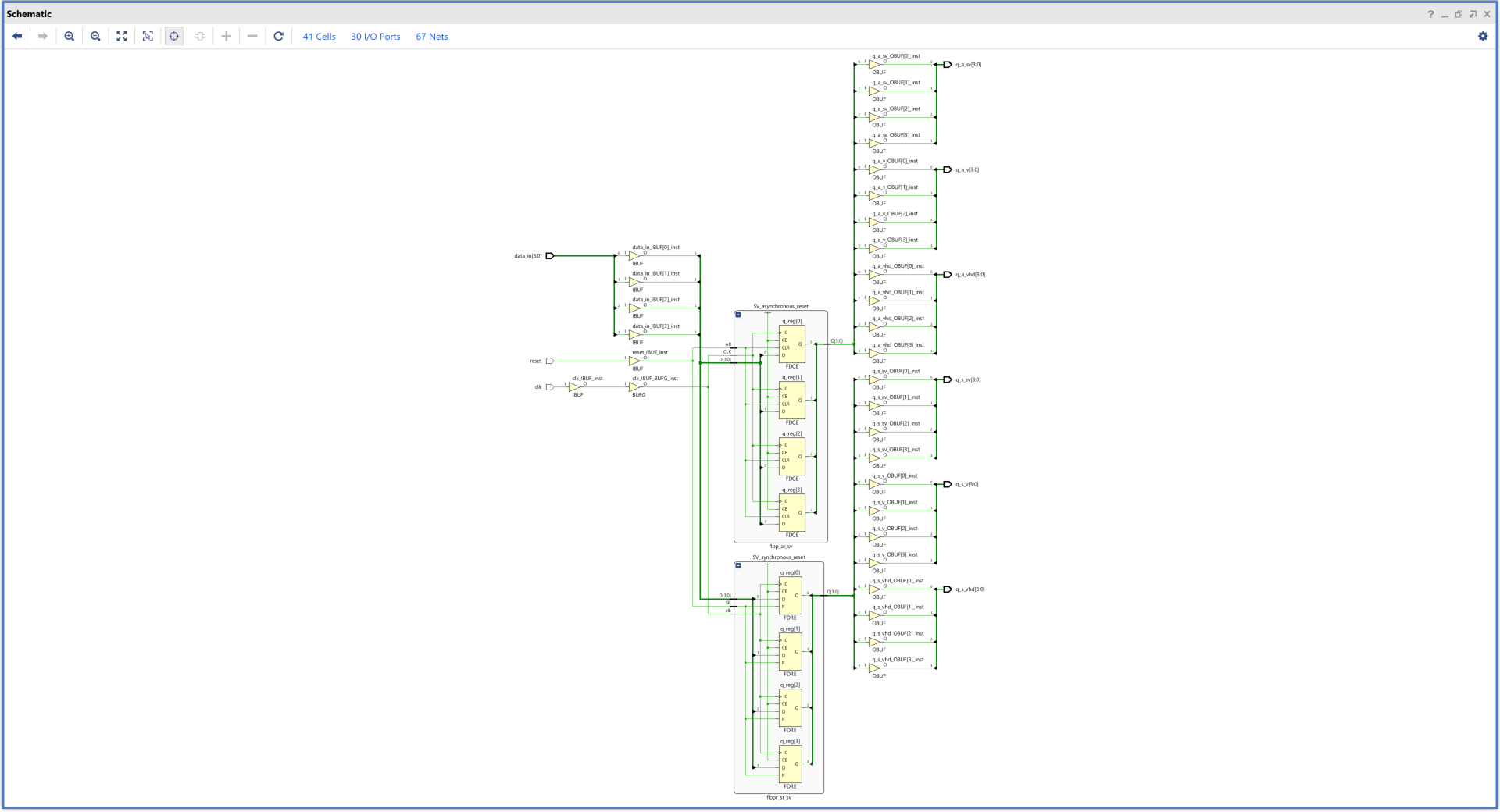The width and height of the screenshot is (1500, 812).
Task: Zoom in on the schematic
Action: coord(70,36)
